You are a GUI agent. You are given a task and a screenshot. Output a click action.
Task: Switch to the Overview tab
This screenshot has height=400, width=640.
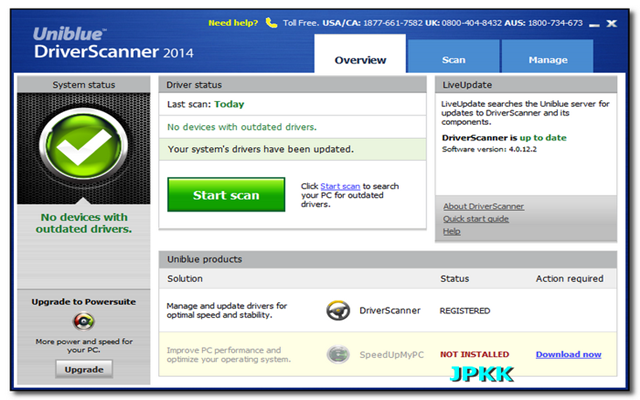[360, 54]
